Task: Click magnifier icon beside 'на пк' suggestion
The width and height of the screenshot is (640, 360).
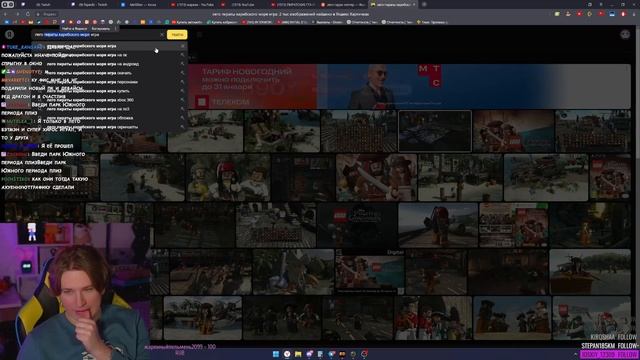Action: click(182, 55)
